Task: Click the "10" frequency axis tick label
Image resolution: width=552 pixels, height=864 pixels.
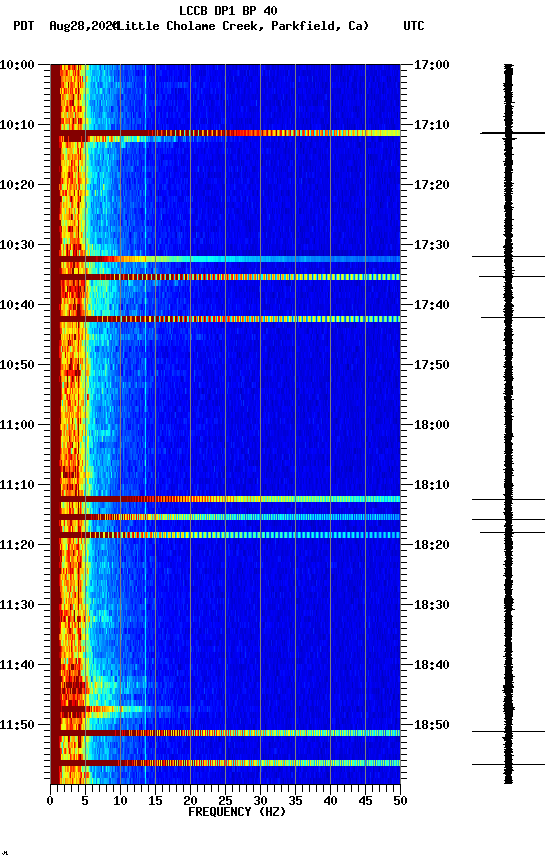Action: (120, 801)
